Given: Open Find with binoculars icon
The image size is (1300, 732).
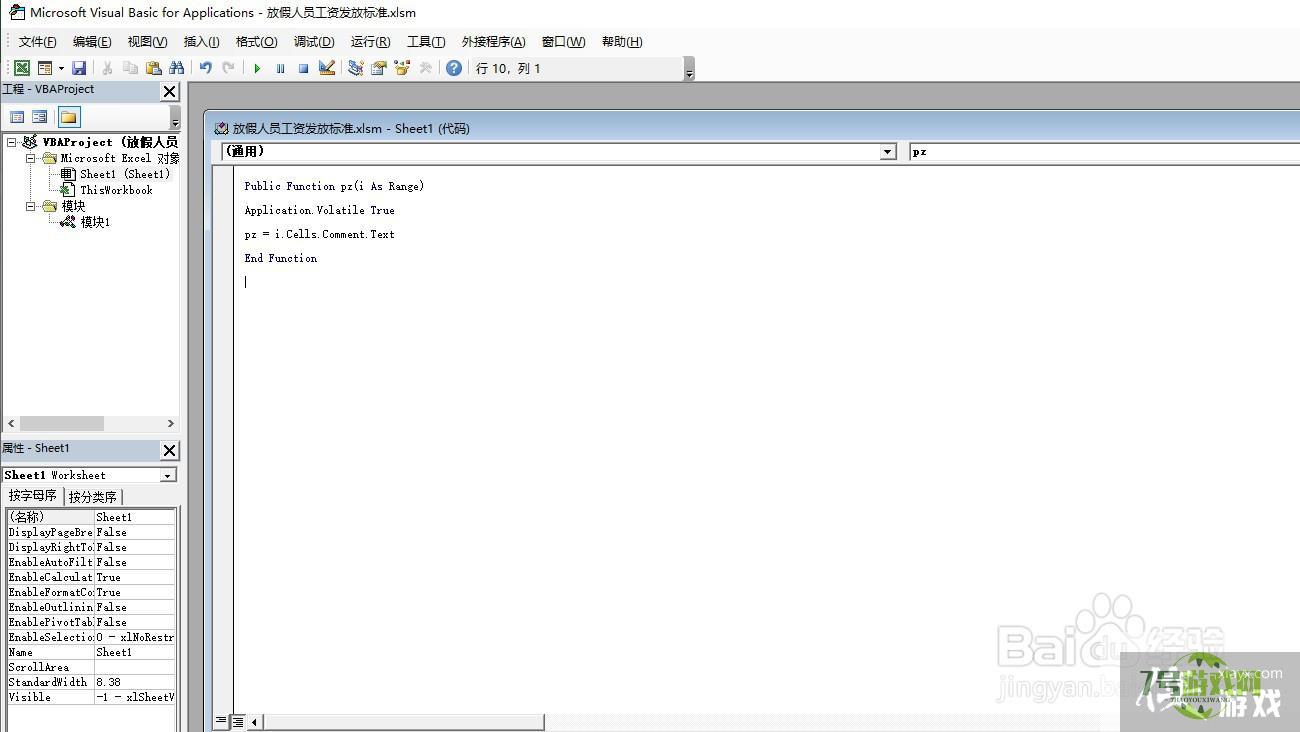Looking at the screenshot, I should point(176,68).
